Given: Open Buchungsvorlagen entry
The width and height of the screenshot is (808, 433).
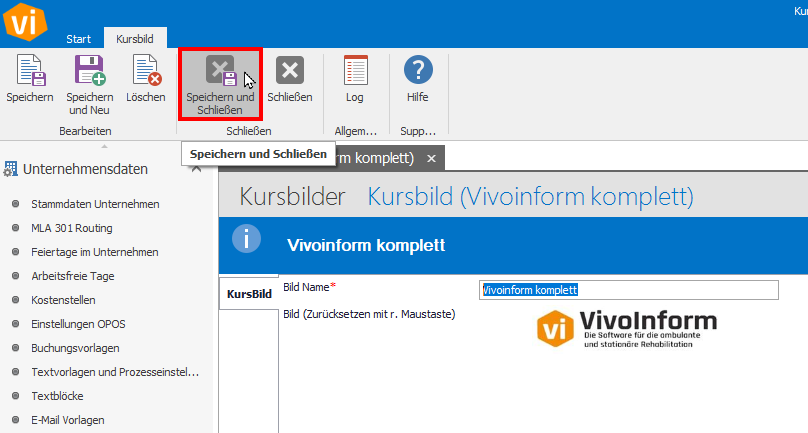Looking at the screenshot, I should click(75, 348).
